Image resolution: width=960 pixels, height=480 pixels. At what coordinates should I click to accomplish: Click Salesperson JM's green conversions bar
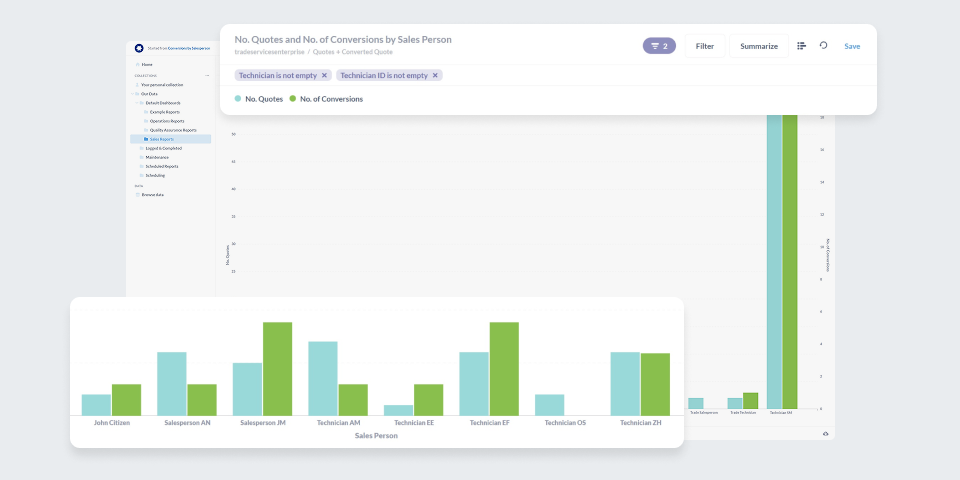(277, 369)
